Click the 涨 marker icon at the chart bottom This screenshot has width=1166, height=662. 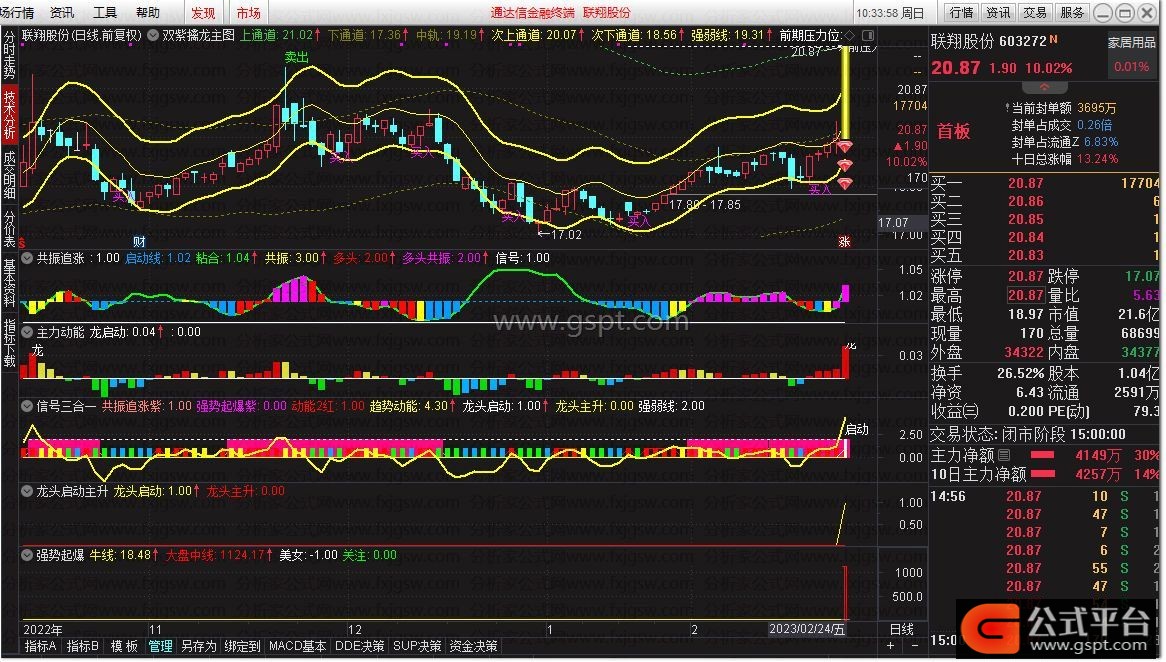click(x=844, y=242)
